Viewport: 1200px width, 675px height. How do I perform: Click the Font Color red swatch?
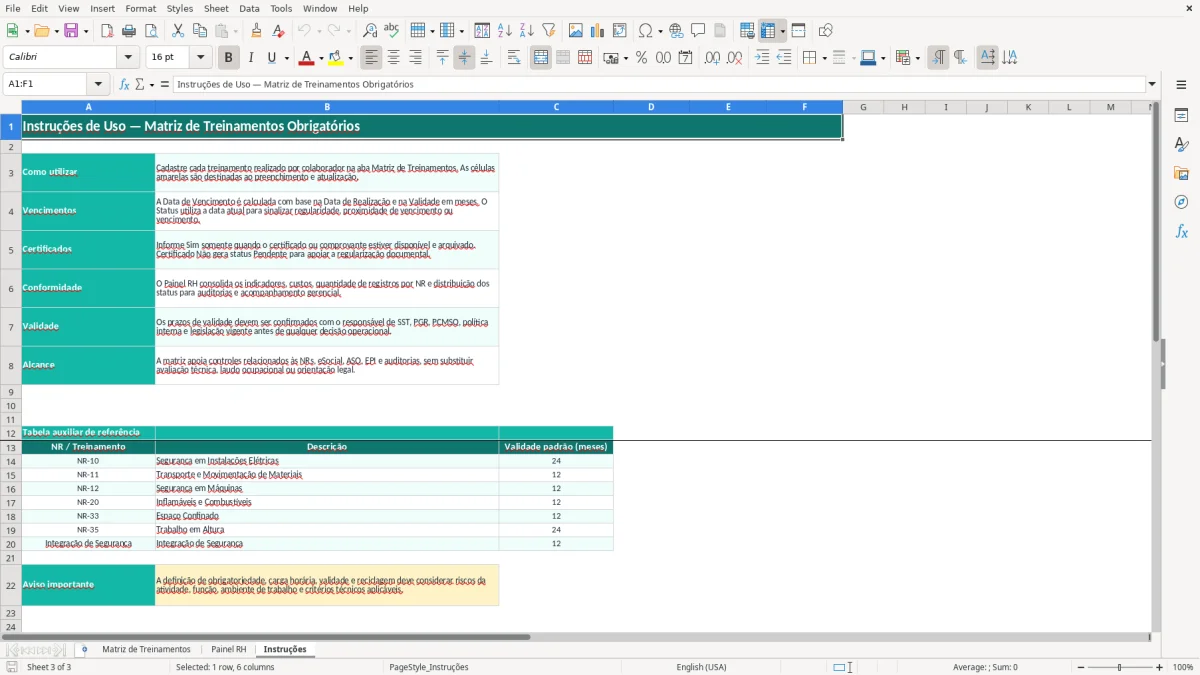(306, 58)
